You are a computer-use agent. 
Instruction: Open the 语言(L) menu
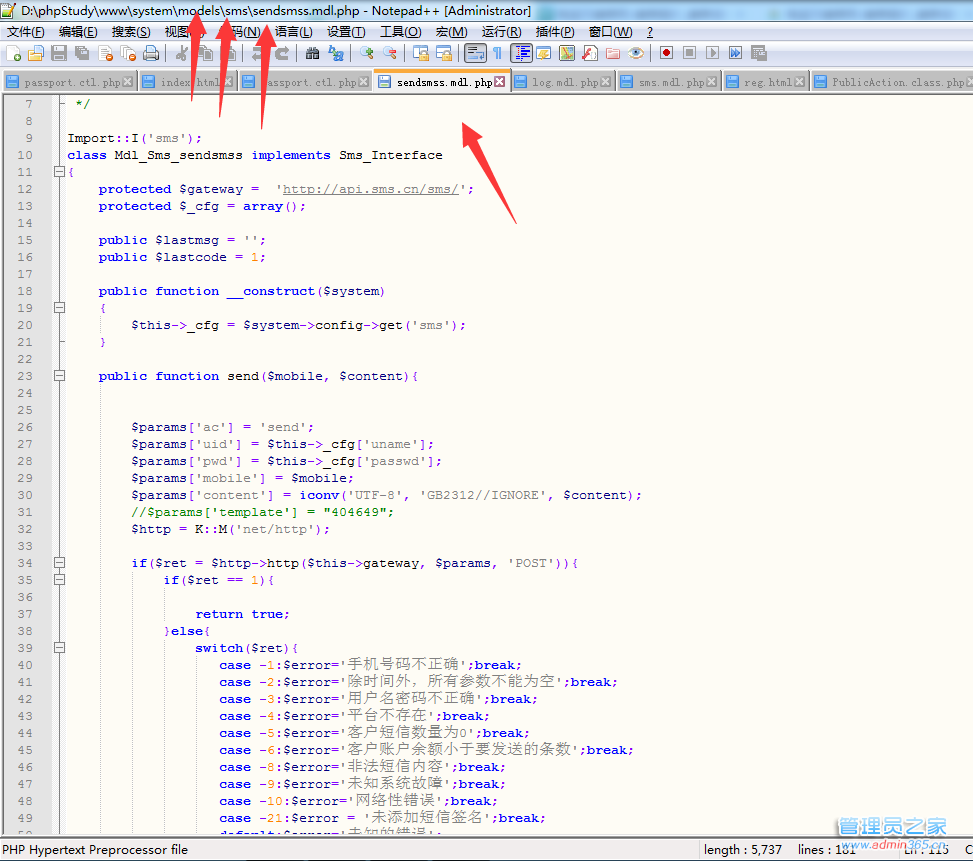point(294,32)
